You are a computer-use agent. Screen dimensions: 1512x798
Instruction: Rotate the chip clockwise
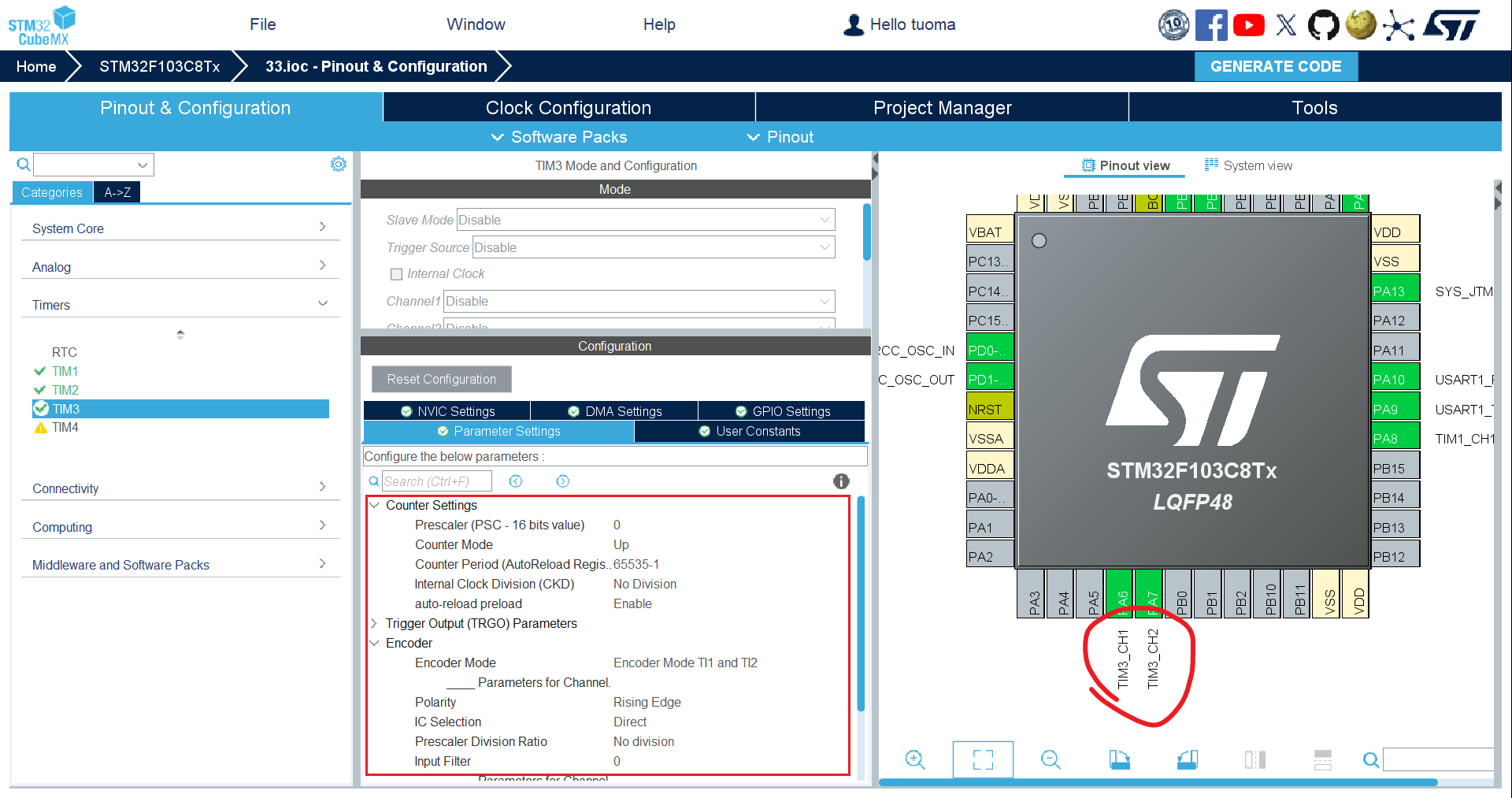[1119, 759]
